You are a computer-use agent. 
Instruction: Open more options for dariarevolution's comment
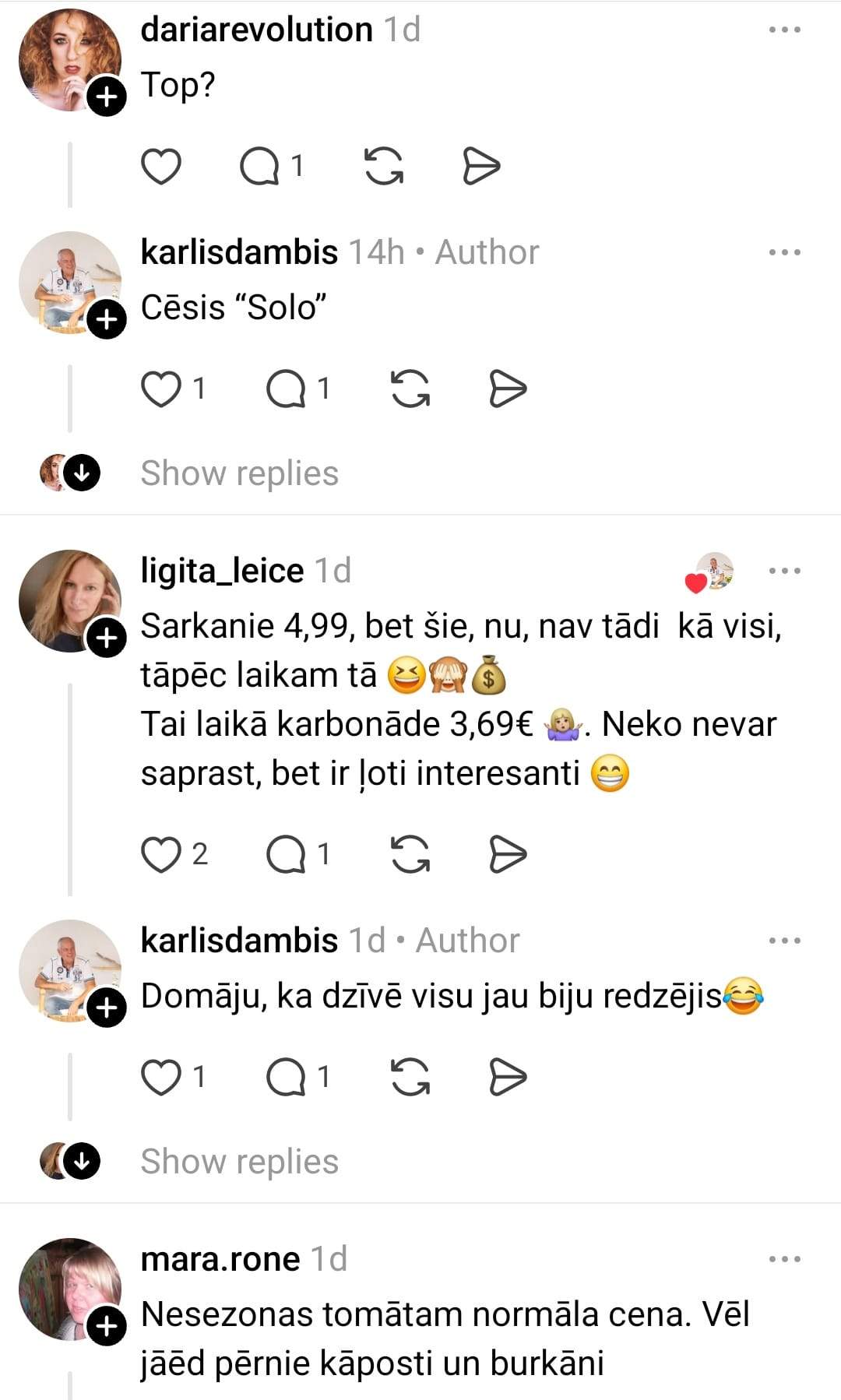(x=784, y=30)
